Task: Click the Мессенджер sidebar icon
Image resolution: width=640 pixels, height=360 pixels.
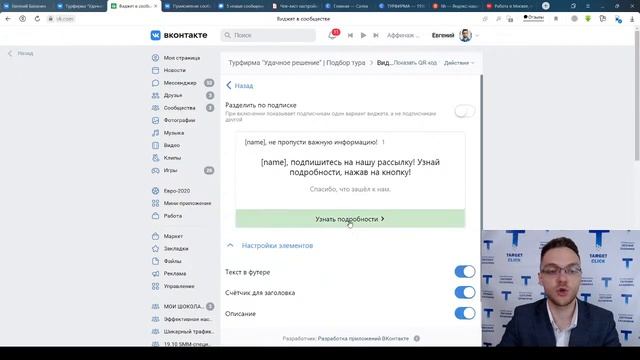Action: click(x=155, y=83)
